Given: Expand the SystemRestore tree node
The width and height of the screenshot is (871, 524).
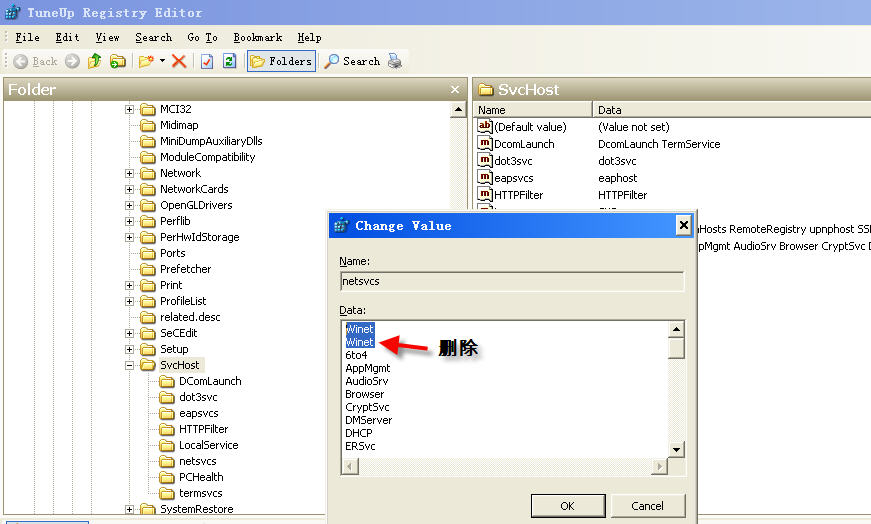Looking at the screenshot, I should [x=129, y=510].
